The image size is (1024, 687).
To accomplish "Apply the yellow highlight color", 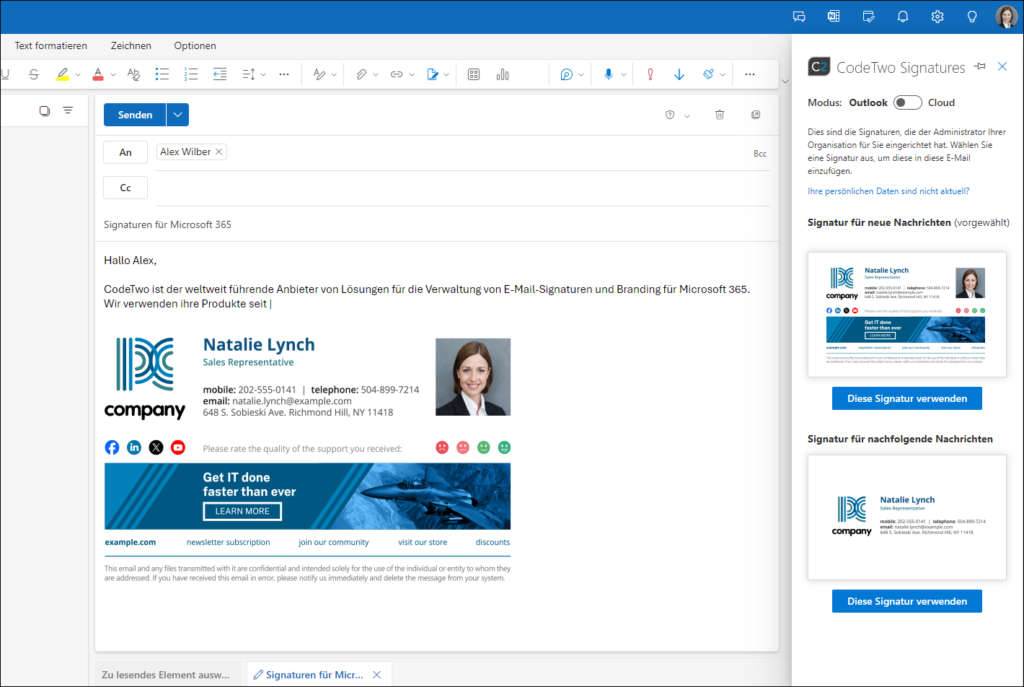I will [63, 74].
